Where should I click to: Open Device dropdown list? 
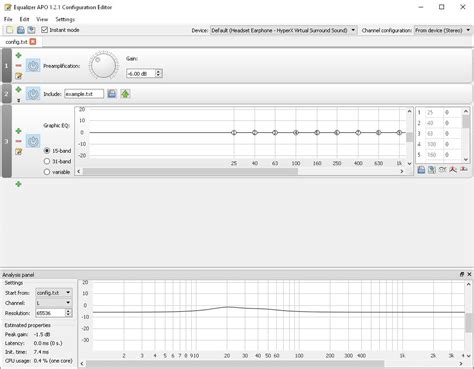click(x=283, y=30)
